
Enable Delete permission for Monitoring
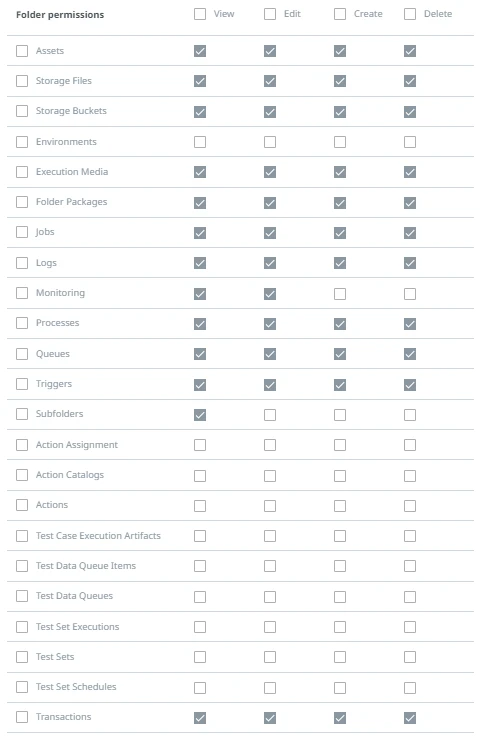point(410,294)
